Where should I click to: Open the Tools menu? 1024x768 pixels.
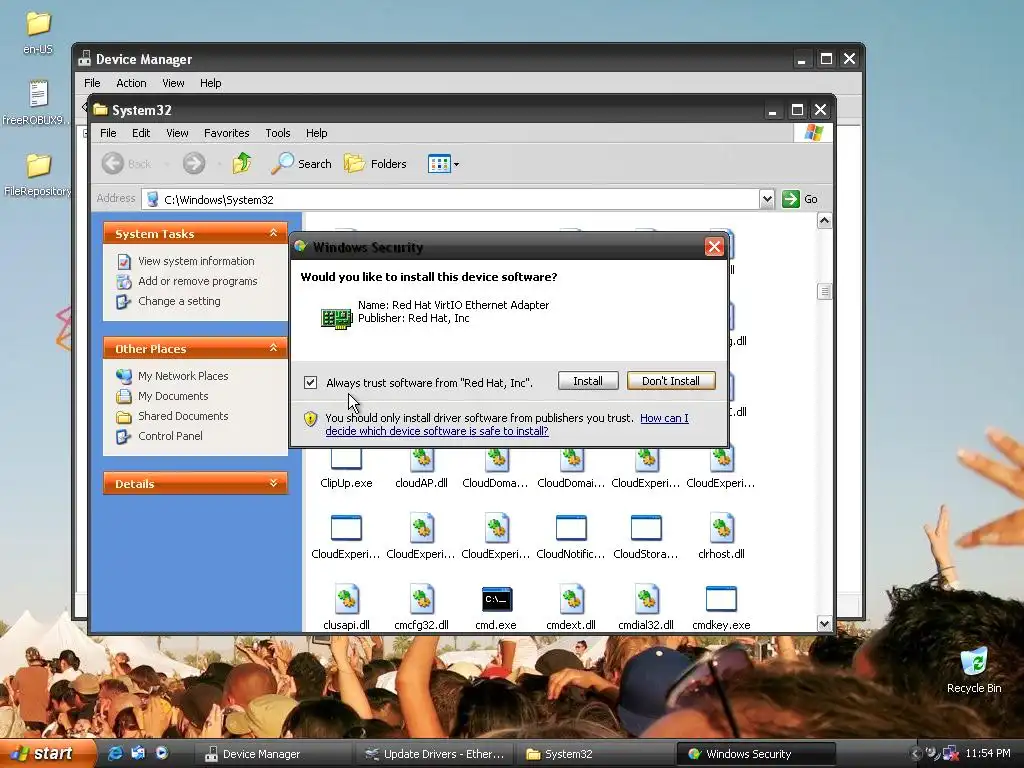coord(278,133)
